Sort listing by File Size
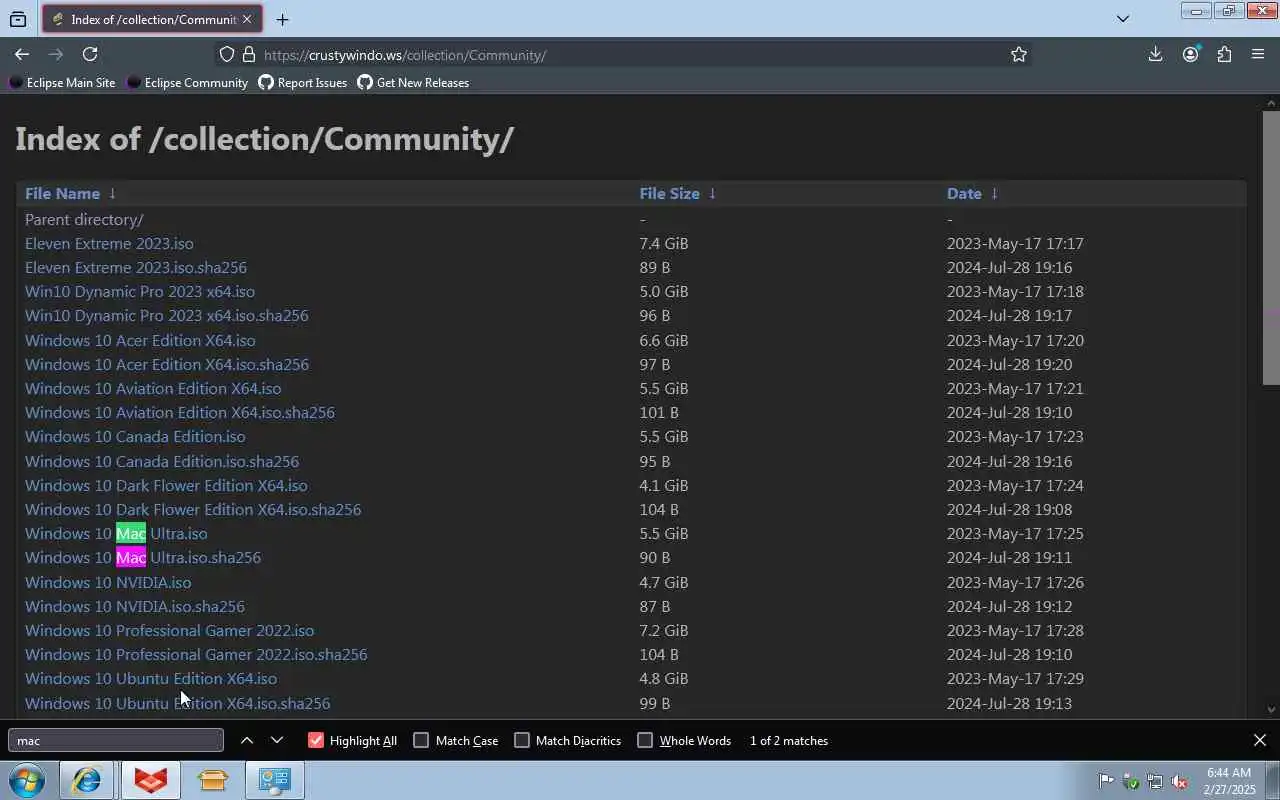This screenshot has height=800, width=1280. (669, 193)
